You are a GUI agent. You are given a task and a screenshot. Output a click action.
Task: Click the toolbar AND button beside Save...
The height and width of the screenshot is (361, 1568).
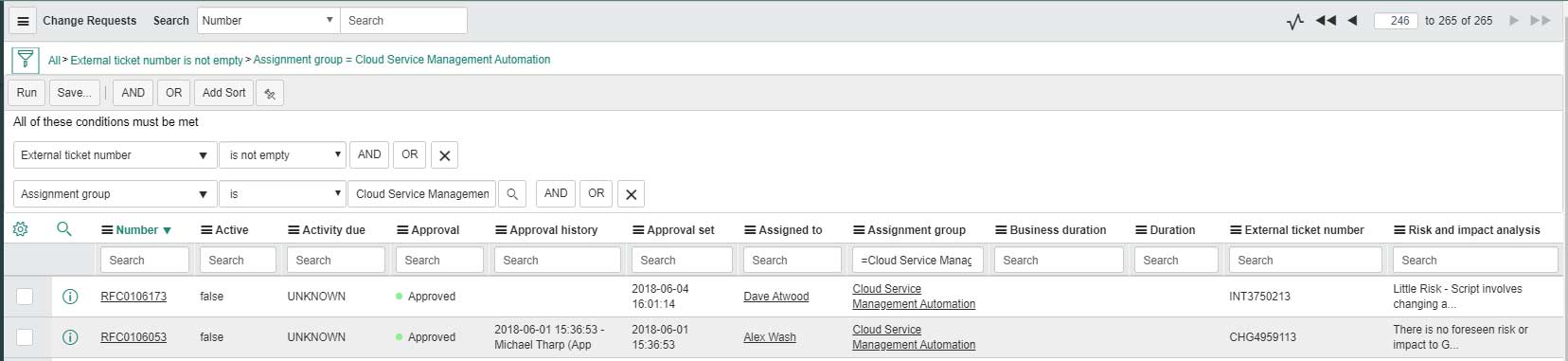click(134, 93)
